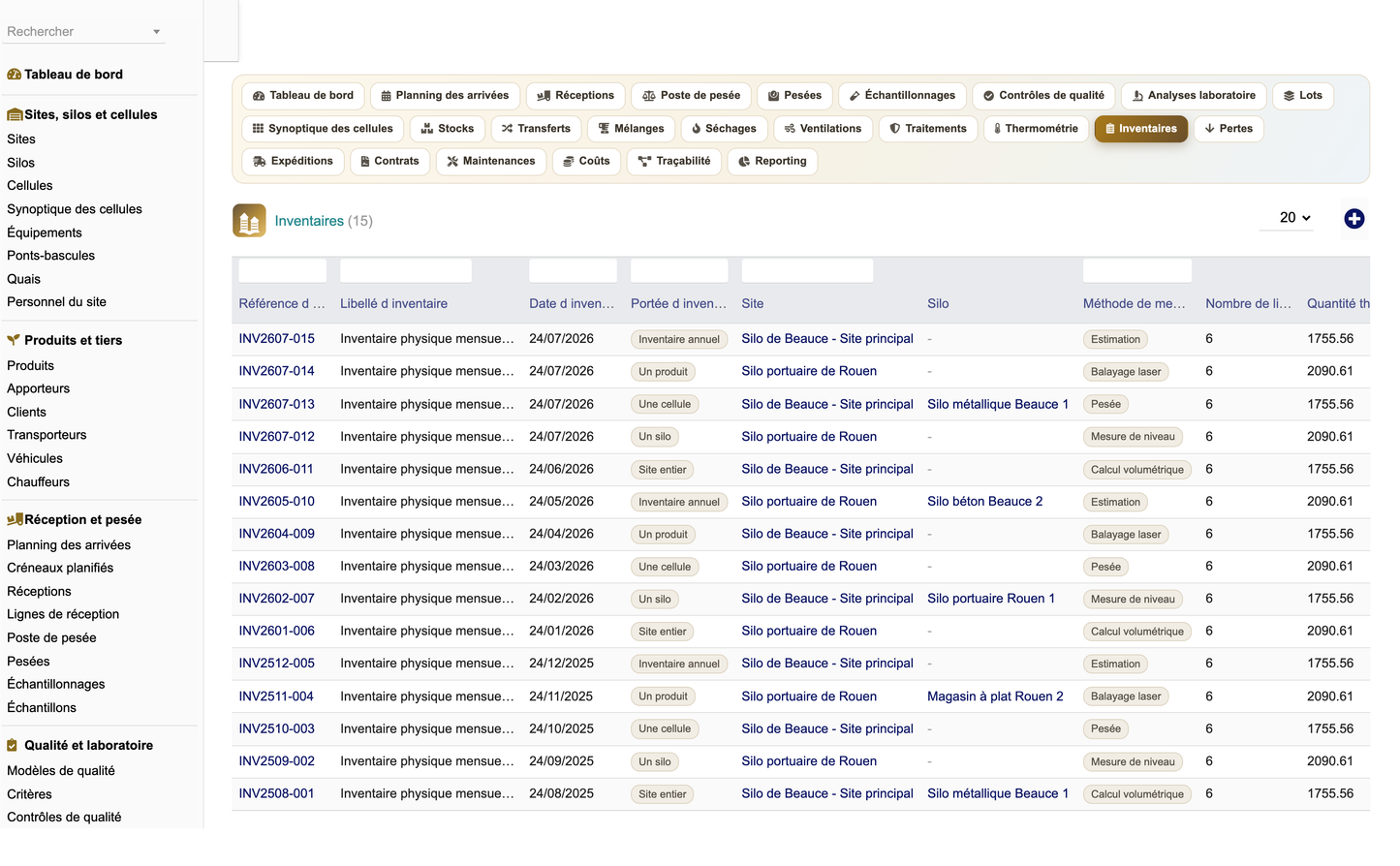Click the Site column filter field
Screen dimensions: 1400x866
807,271
